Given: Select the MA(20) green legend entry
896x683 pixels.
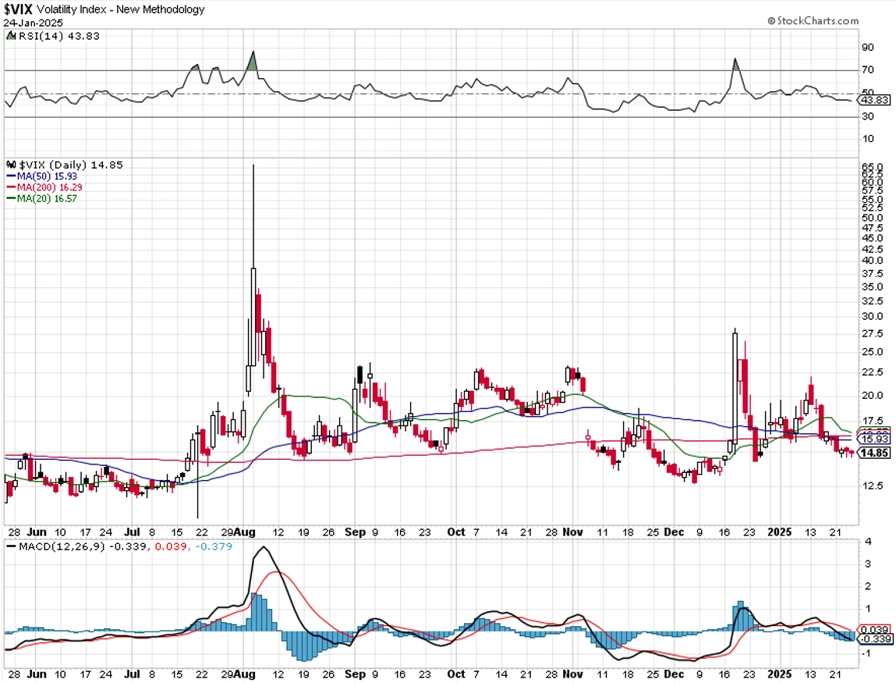Looking at the screenshot, I should pos(41,198).
